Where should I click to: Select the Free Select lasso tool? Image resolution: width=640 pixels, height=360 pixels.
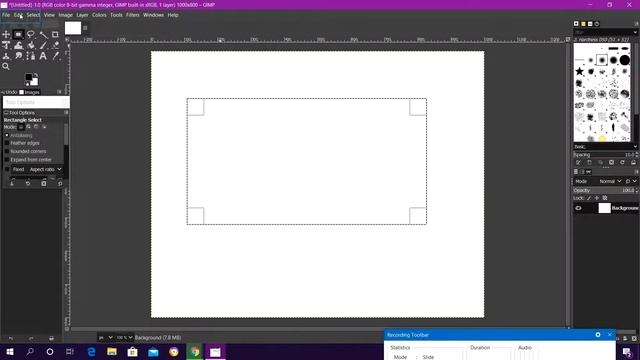click(31, 34)
